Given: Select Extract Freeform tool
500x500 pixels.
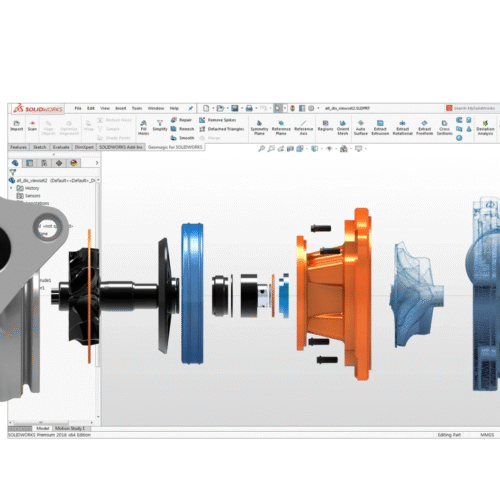Looking at the screenshot, I should click(x=424, y=128).
